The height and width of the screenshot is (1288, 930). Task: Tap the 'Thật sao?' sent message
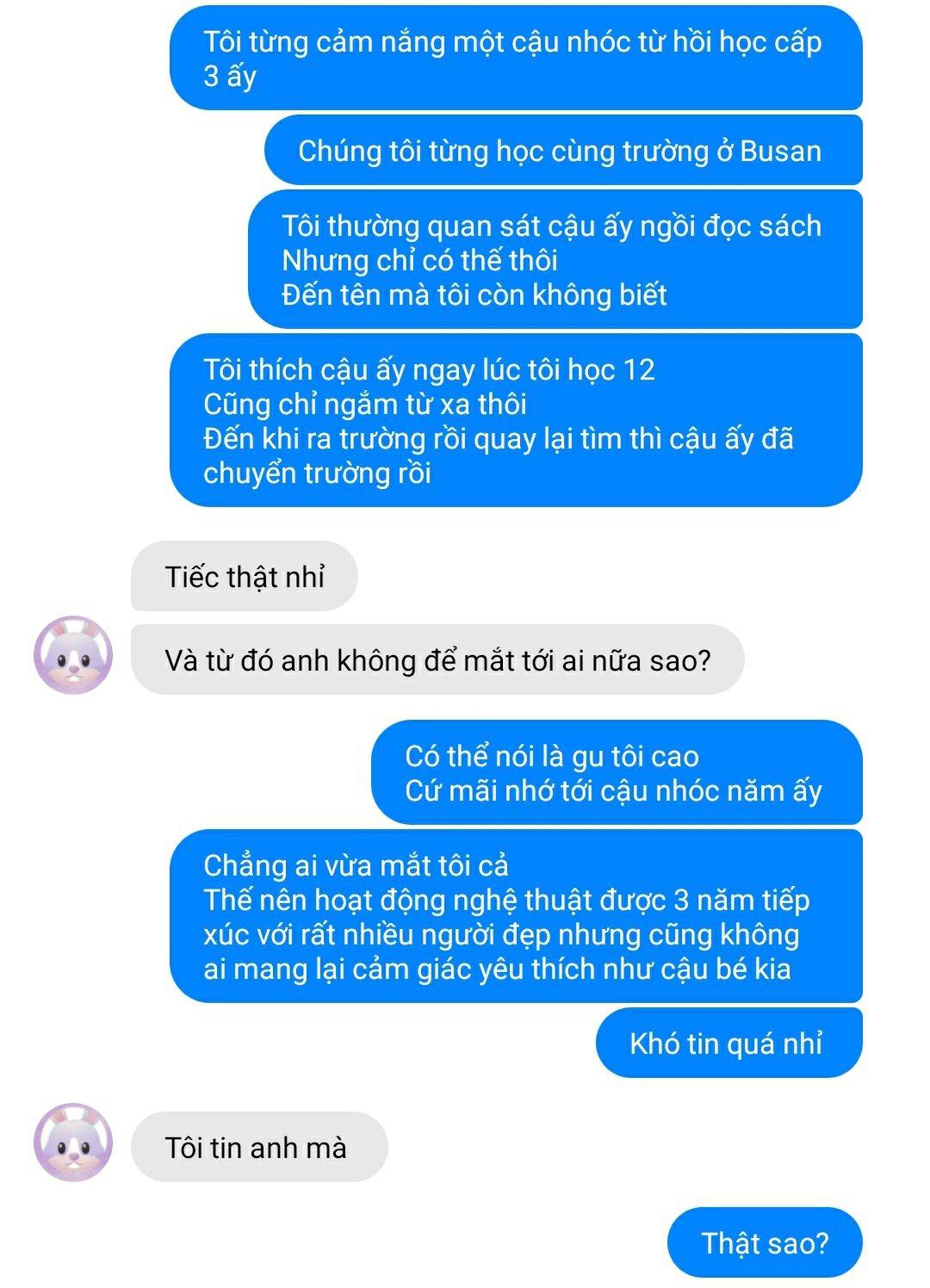click(765, 1242)
